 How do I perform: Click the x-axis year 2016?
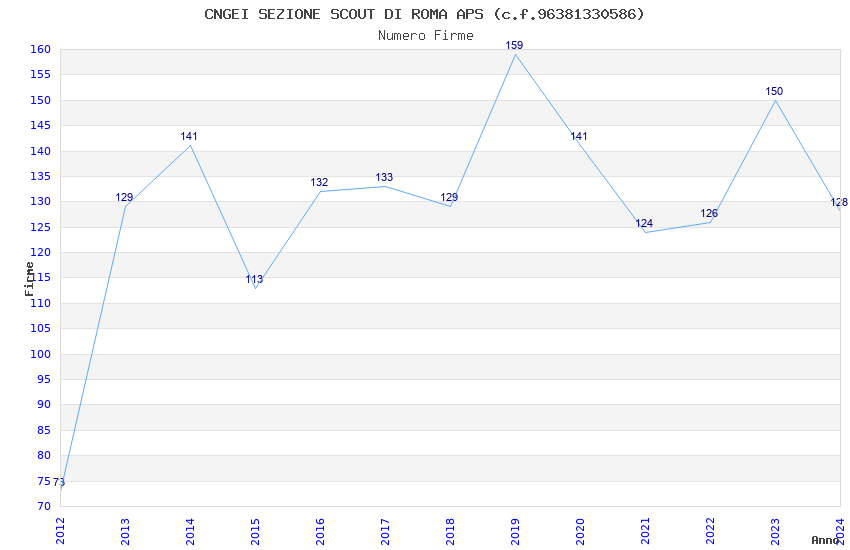pos(320,531)
